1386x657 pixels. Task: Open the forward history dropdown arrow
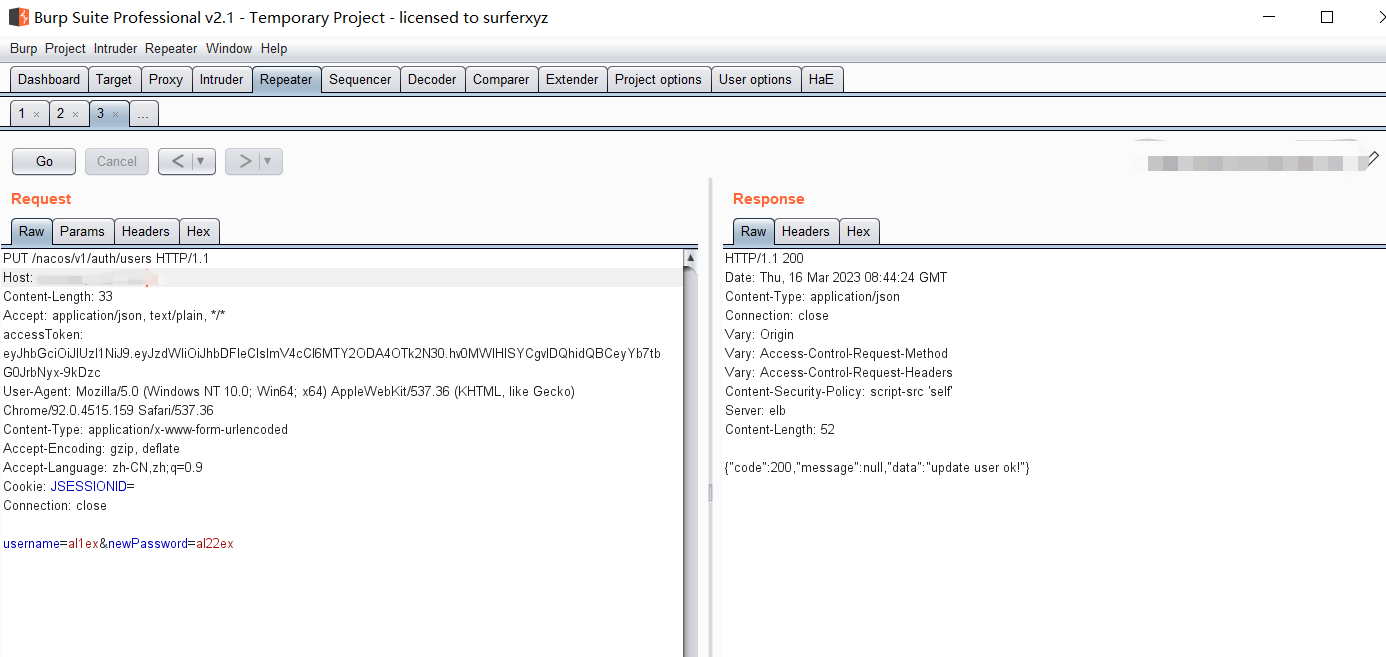pyautogui.click(x=269, y=161)
